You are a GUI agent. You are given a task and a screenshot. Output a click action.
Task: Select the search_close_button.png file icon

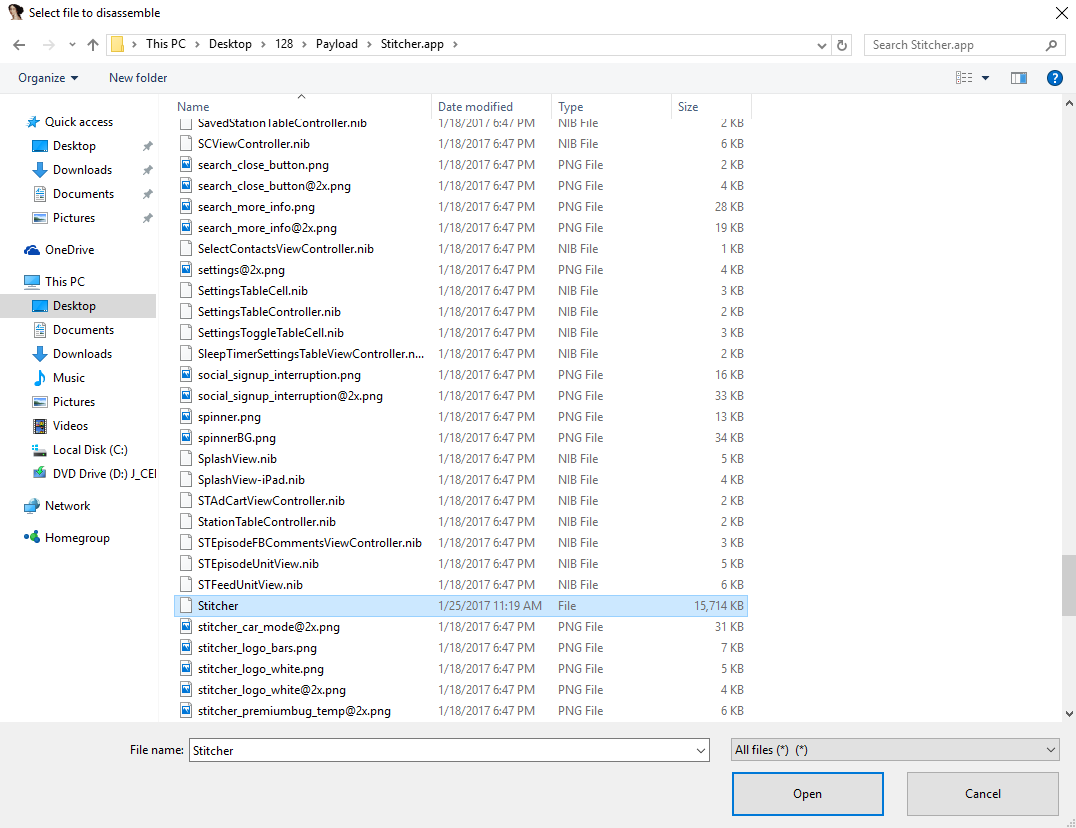pos(185,165)
